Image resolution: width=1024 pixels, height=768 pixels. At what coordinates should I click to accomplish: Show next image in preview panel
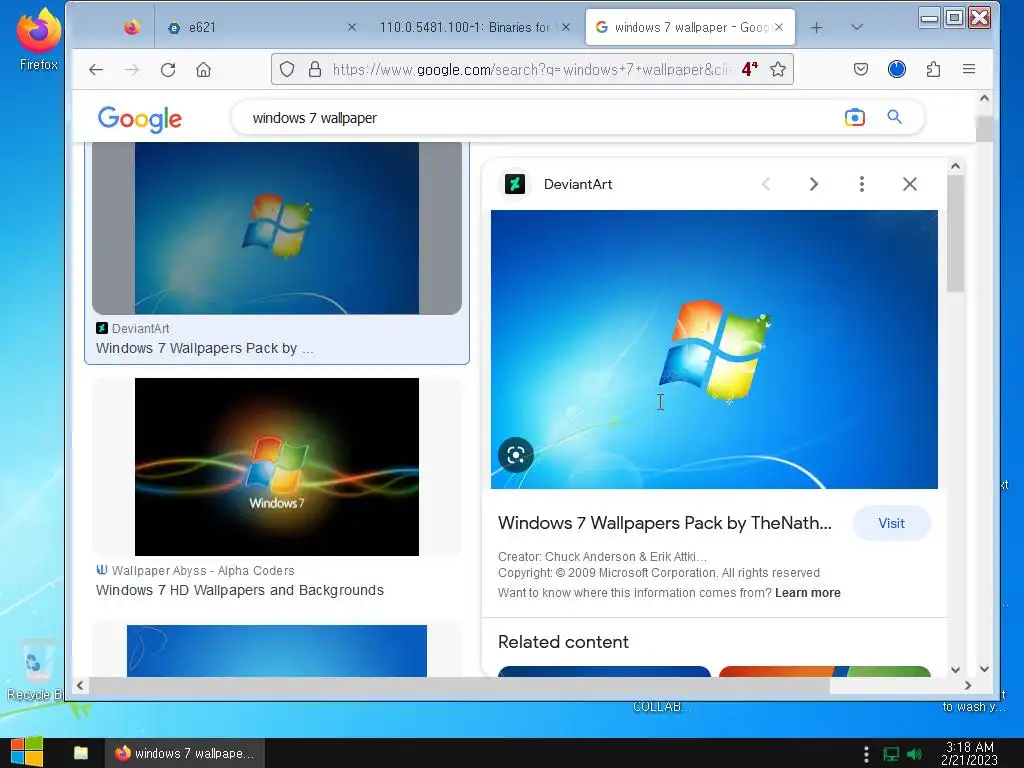[x=814, y=184]
